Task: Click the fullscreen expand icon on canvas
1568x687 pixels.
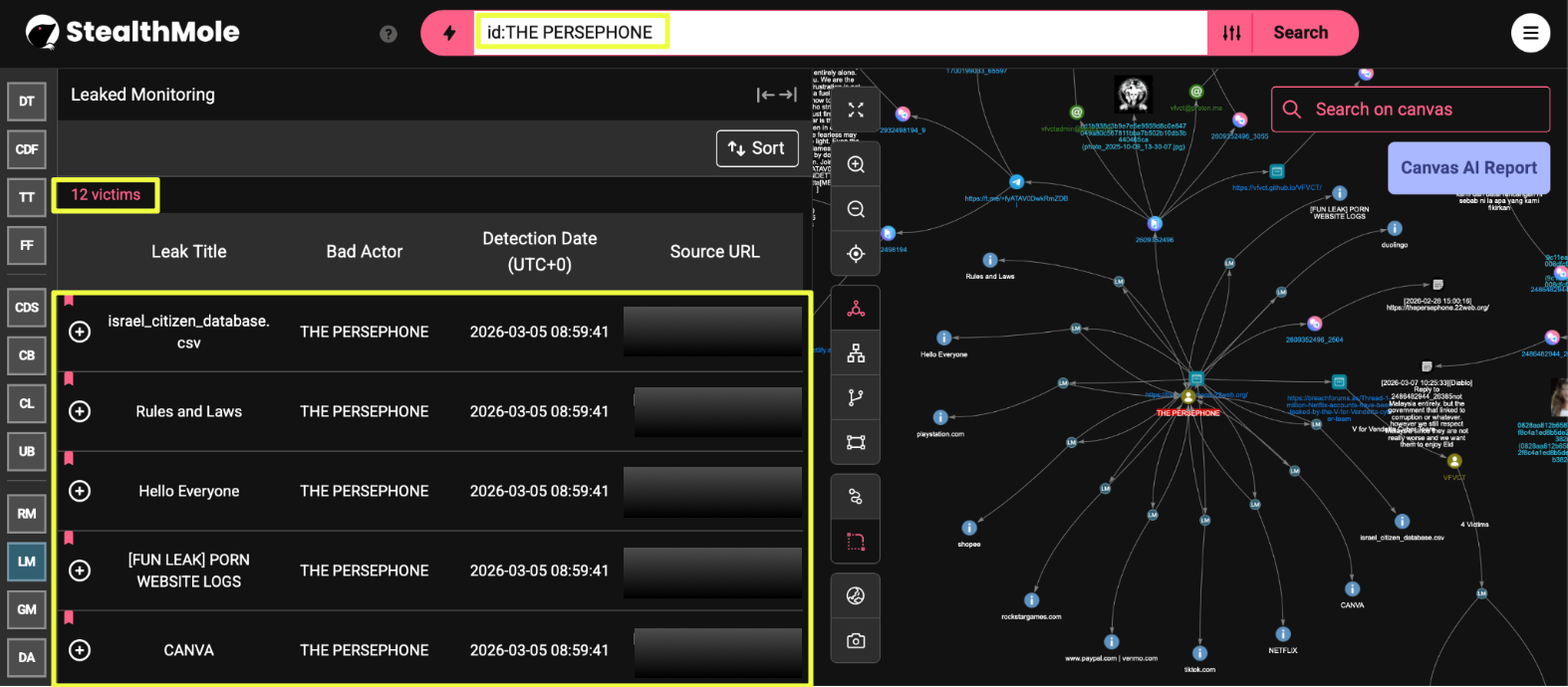Action: coord(856,110)
